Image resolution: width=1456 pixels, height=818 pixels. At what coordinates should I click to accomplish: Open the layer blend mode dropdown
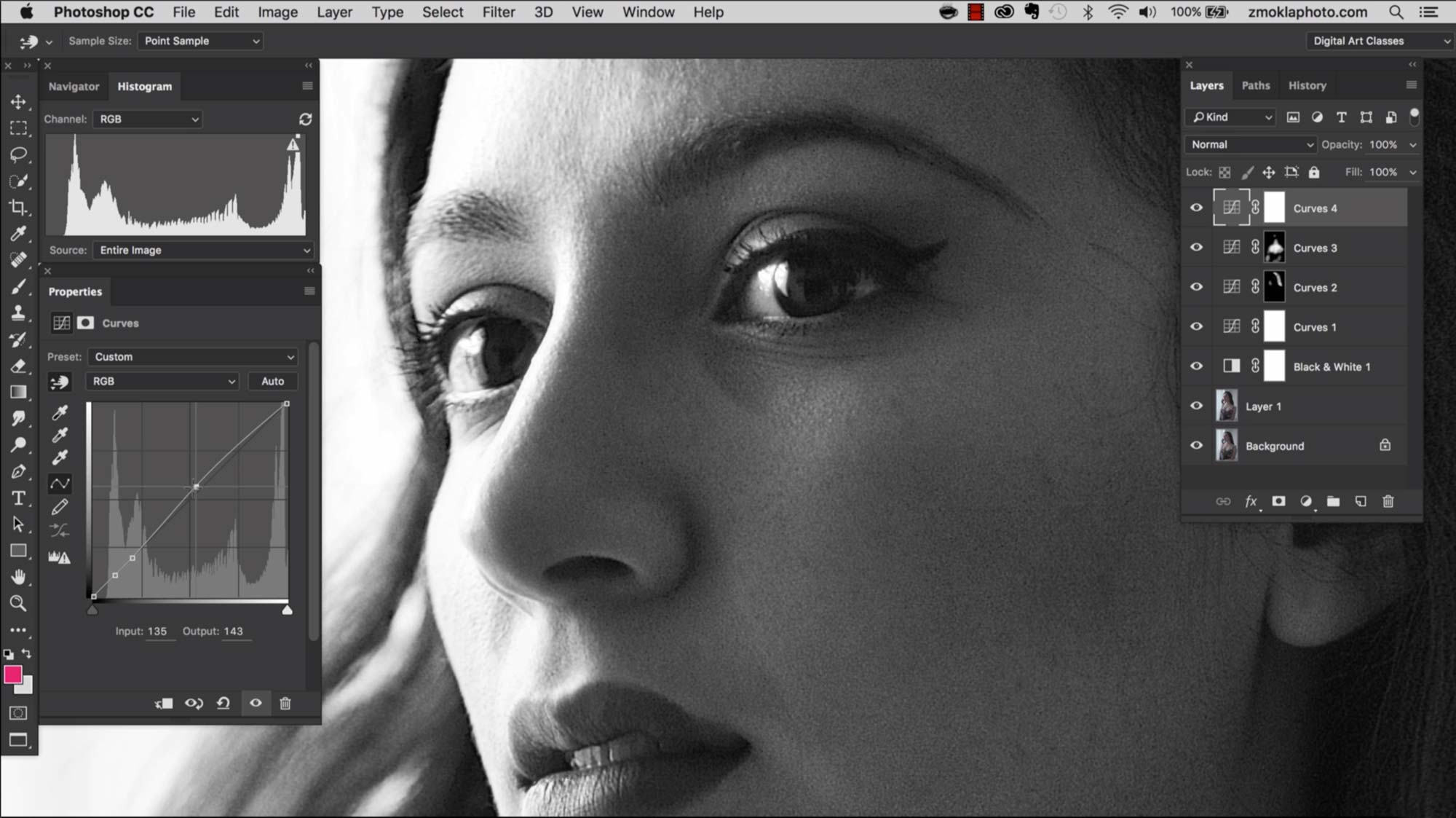click(x=1250, y=144)
